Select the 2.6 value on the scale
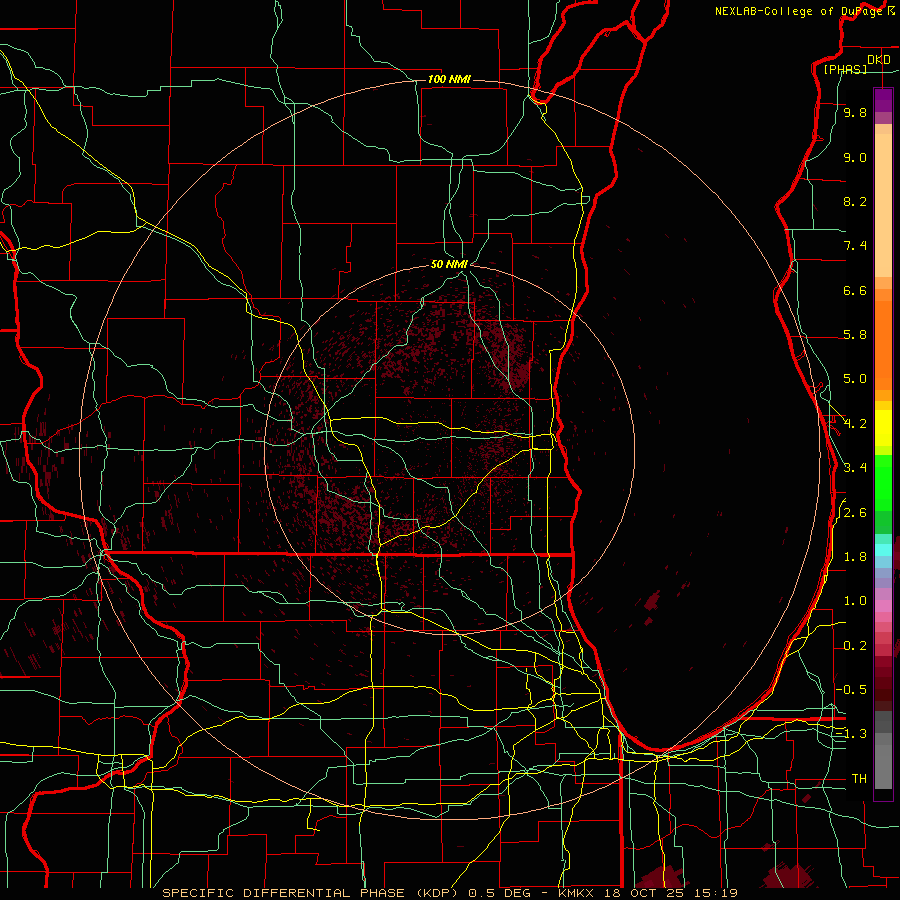The image size is (900, 900). click(855, 513)
